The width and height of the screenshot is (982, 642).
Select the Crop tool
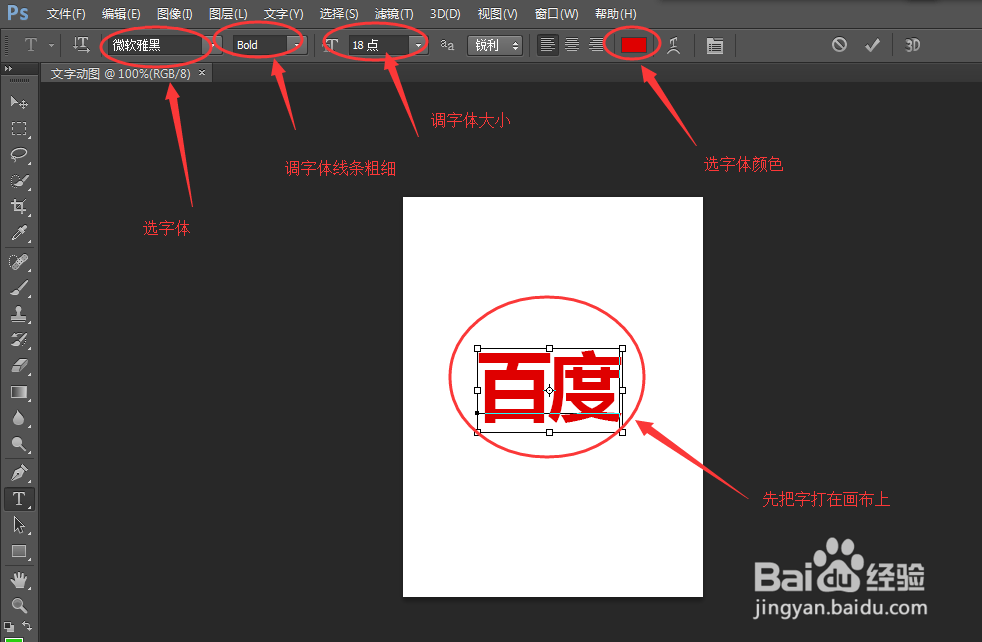(x=19, y=207)
